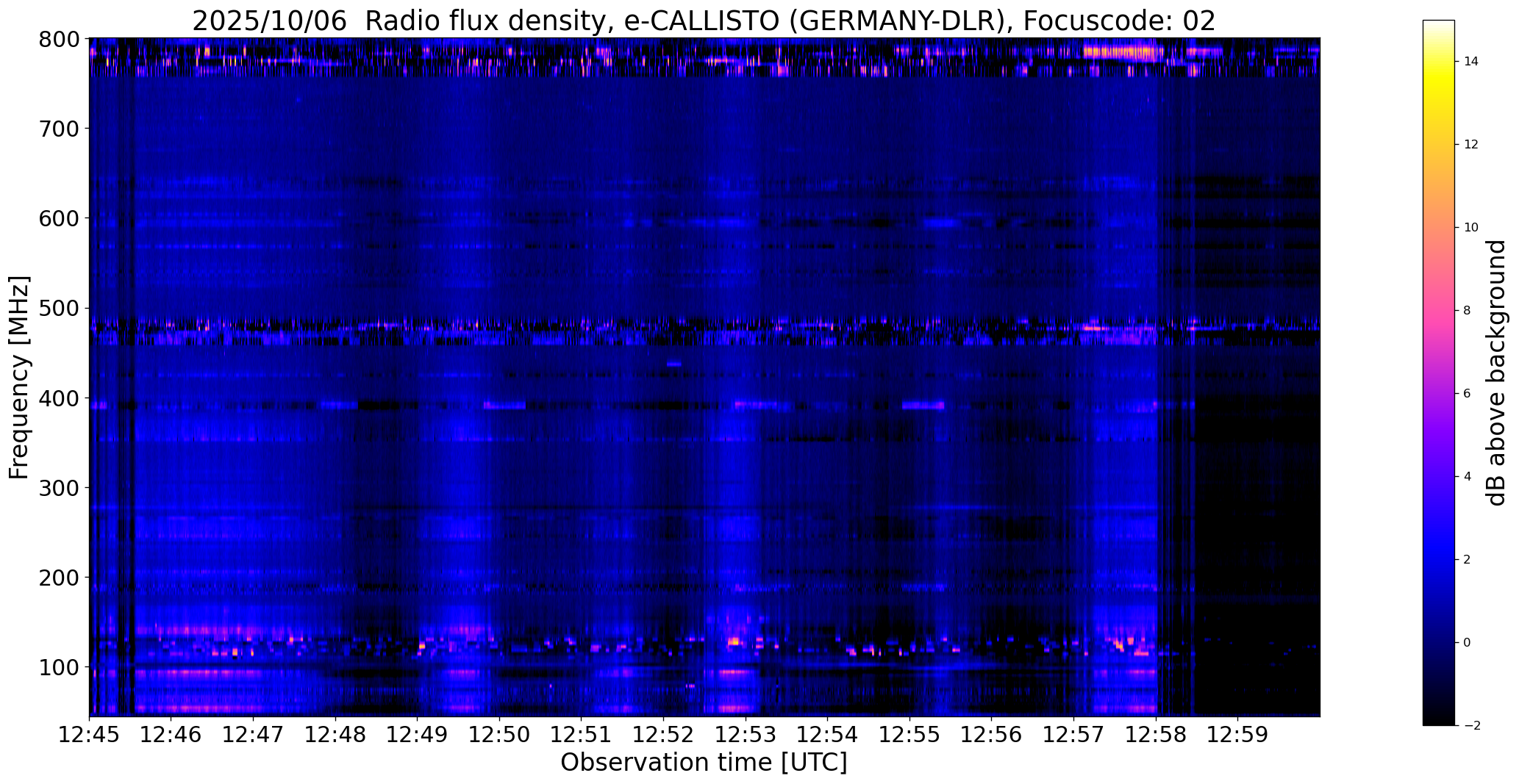This screenshot has height=784, width=1519.
Task: Pick the 12:48 time tick label
Action: tap(336, 734)
